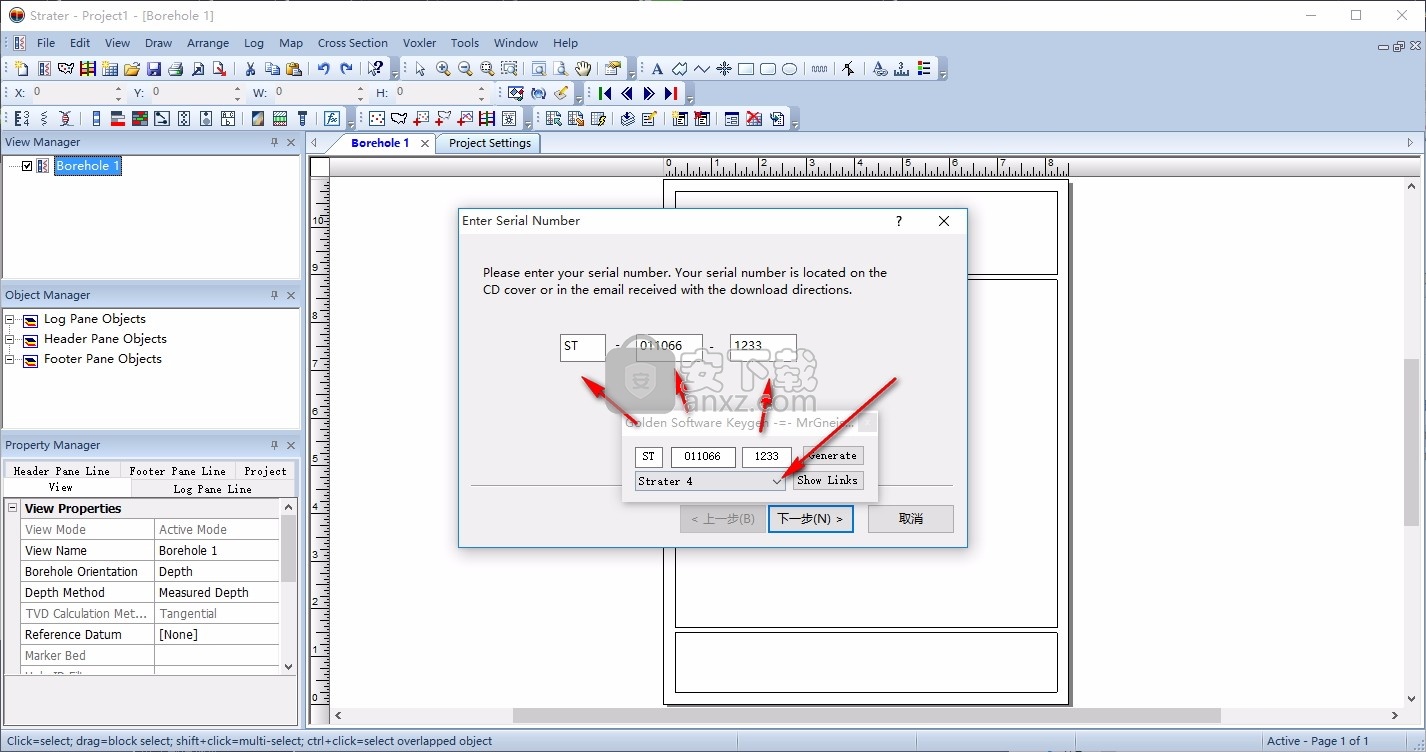Image resolution: width=1426 pixels, height=752 pixels.
Task: Click the Legend tool icon
Action: 924,69
